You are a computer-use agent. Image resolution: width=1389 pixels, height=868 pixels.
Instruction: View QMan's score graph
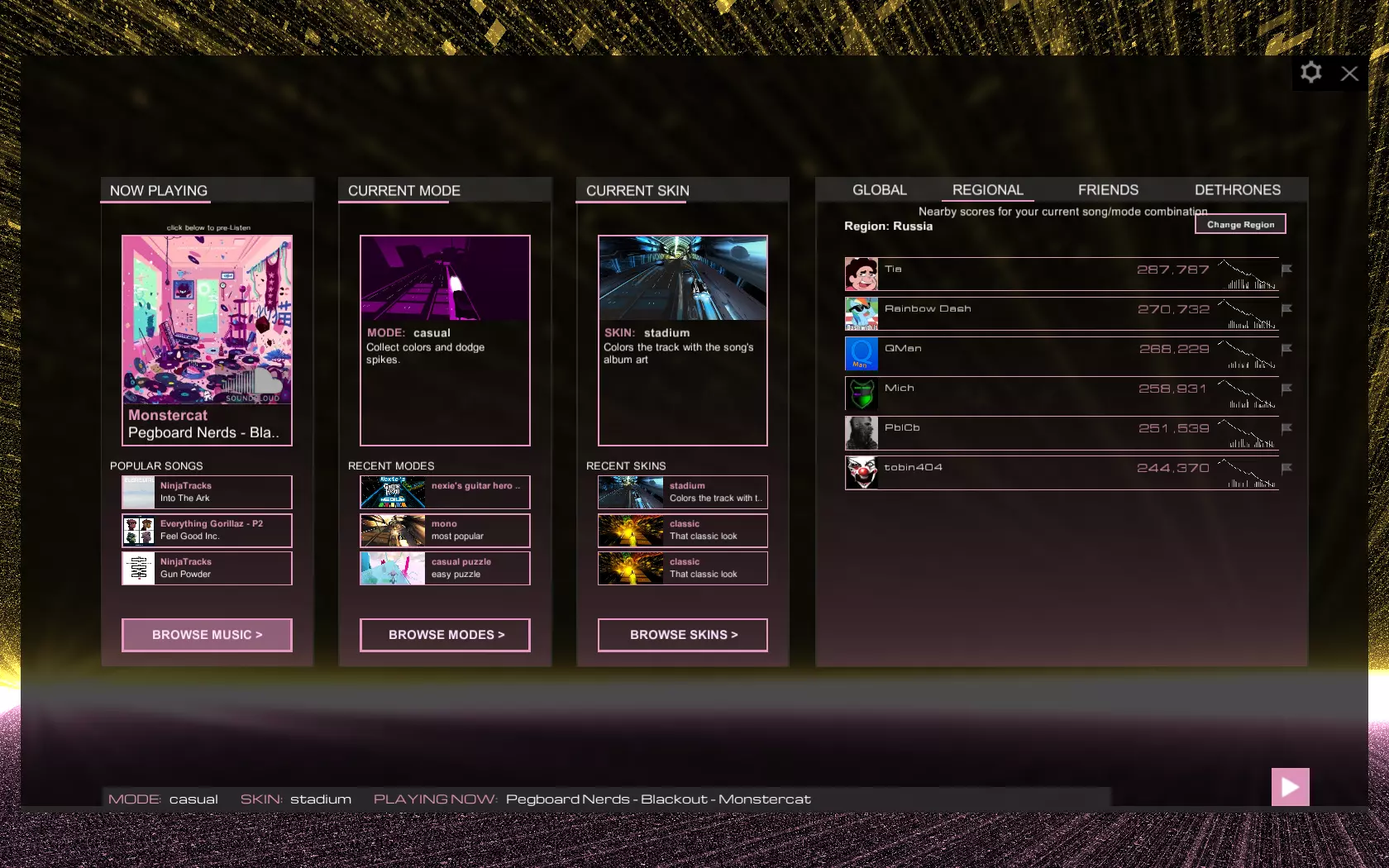1247,354
